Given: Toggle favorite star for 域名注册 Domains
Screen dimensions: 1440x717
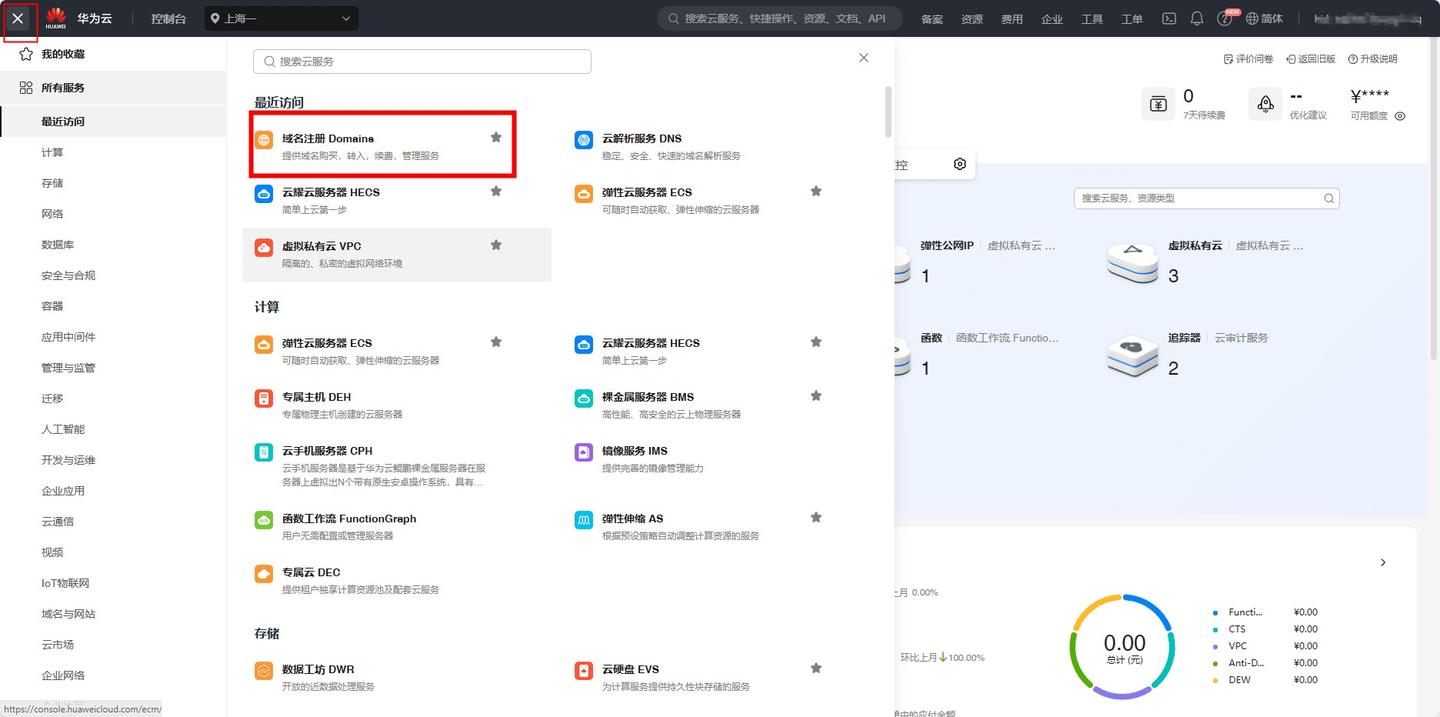Looking at the screenshot, I should [496, 137].
